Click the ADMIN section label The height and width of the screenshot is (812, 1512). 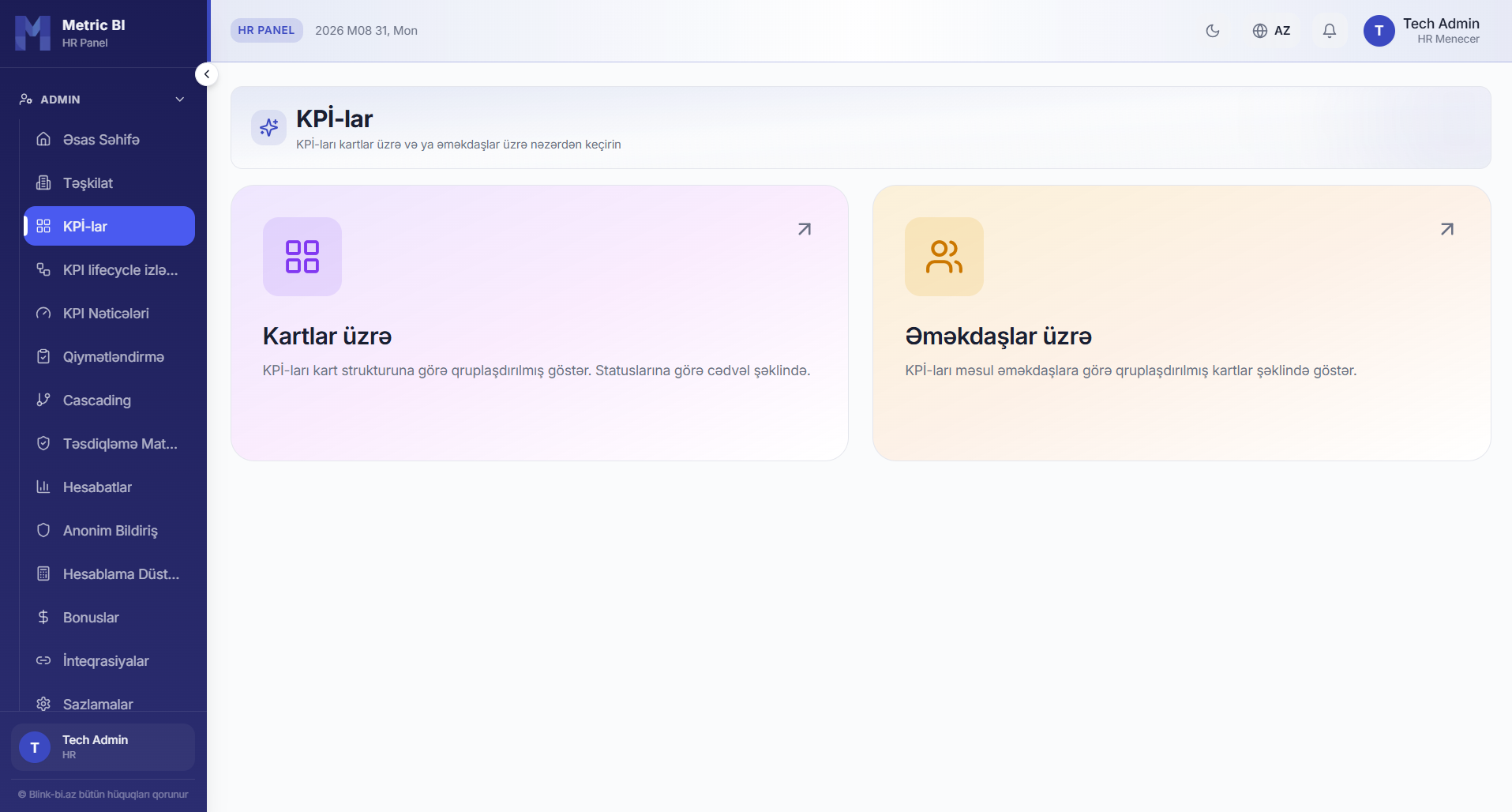[x=60, y=100]
